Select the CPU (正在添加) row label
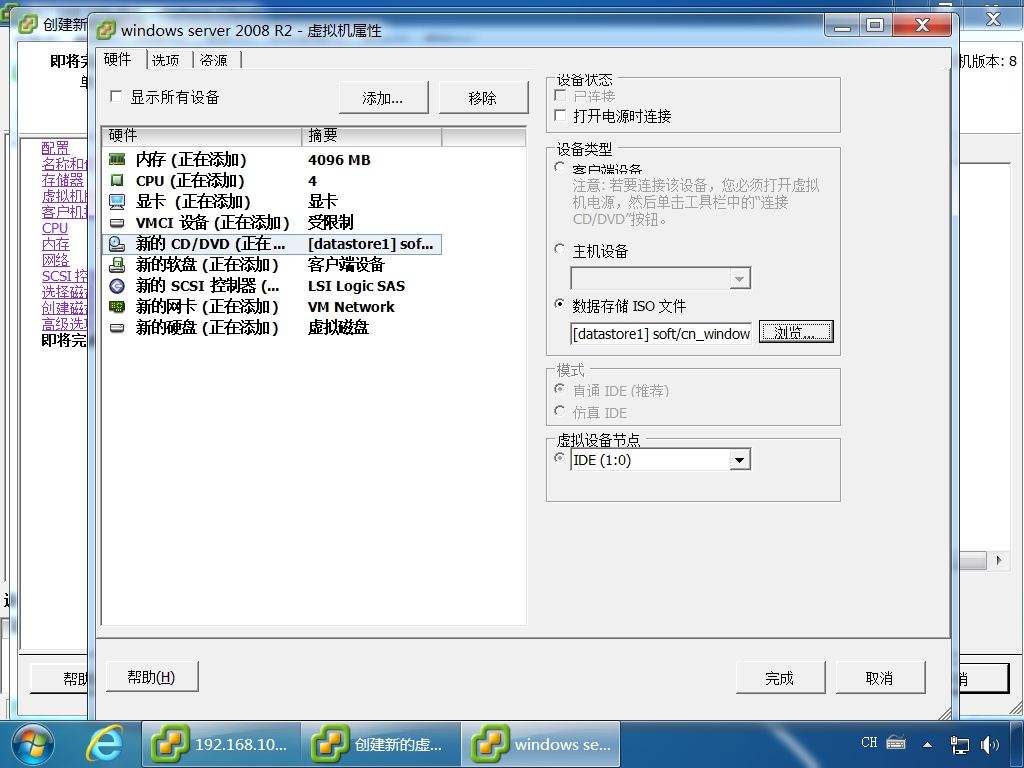The width and height of the screenshot is (1024, 768). tap(189, 181)
